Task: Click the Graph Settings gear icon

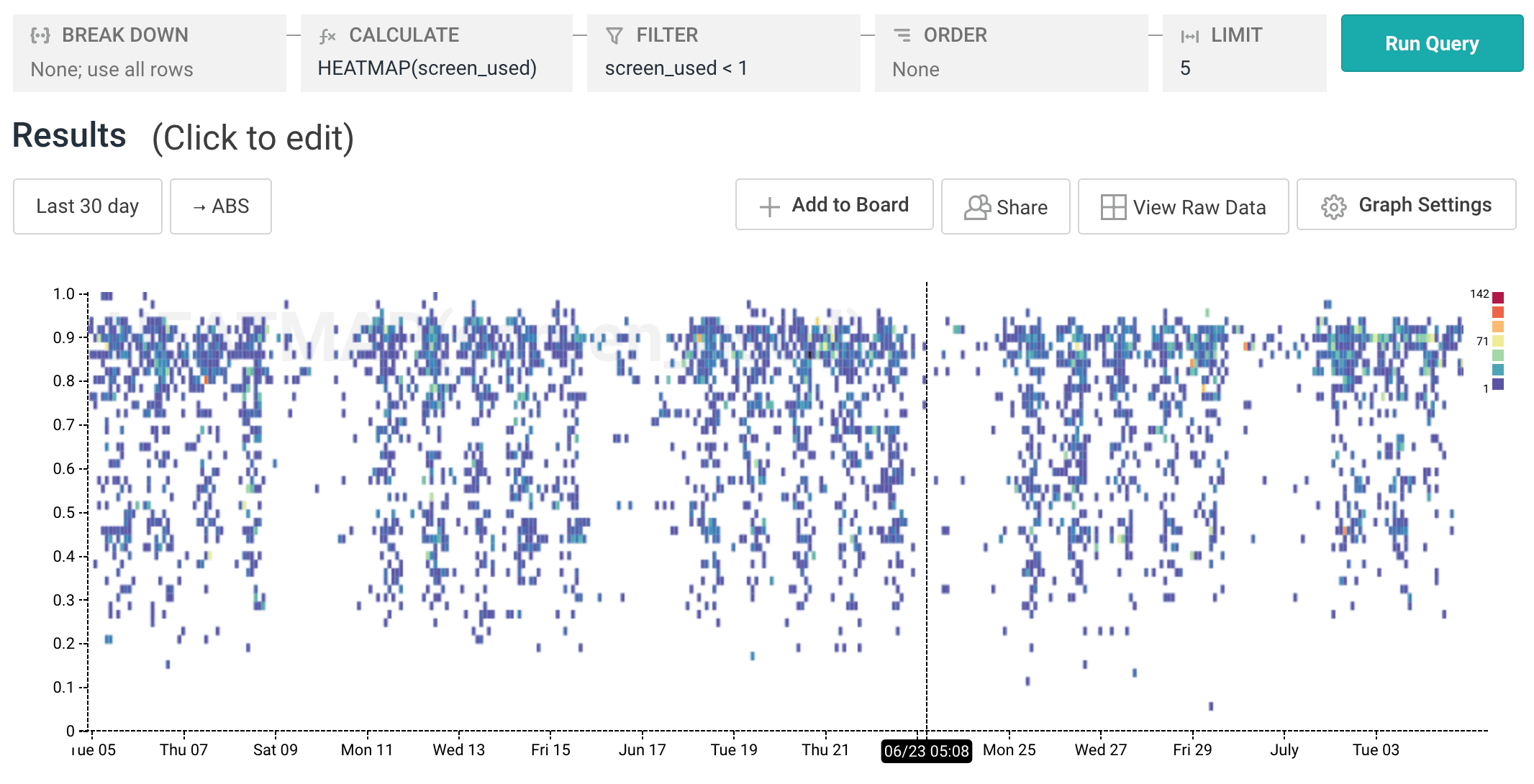Action: coord(1333,207)
